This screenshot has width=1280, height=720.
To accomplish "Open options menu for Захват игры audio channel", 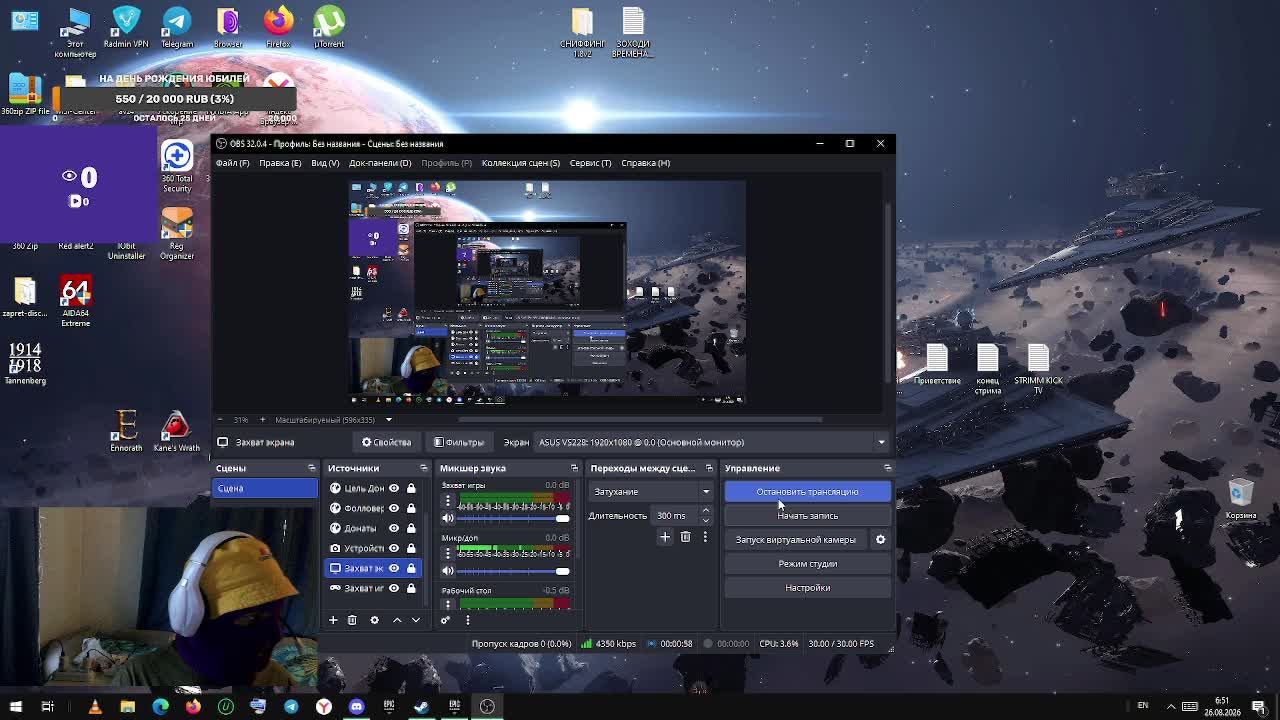I will pos(447,500).
